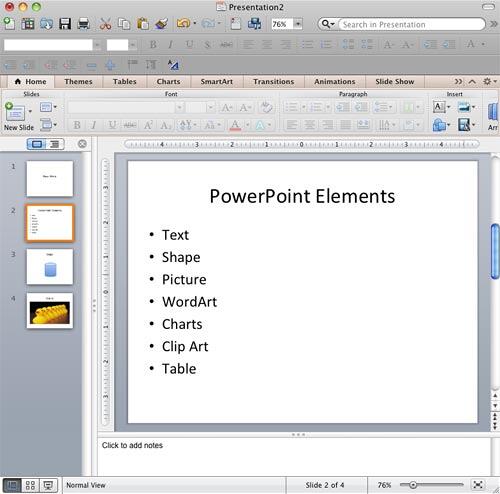Insert a Text Box from the Insert group
Screen dimensions: 500x494
click(439, 107)
